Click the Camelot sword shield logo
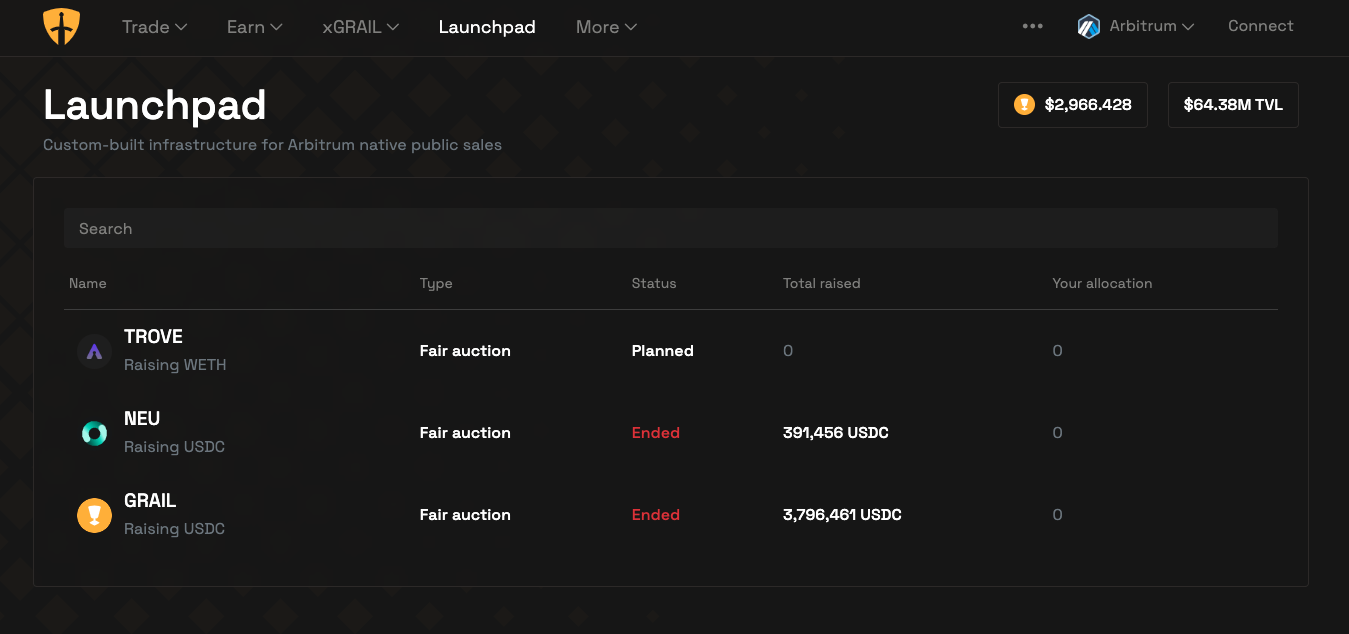 coord(61,27)
